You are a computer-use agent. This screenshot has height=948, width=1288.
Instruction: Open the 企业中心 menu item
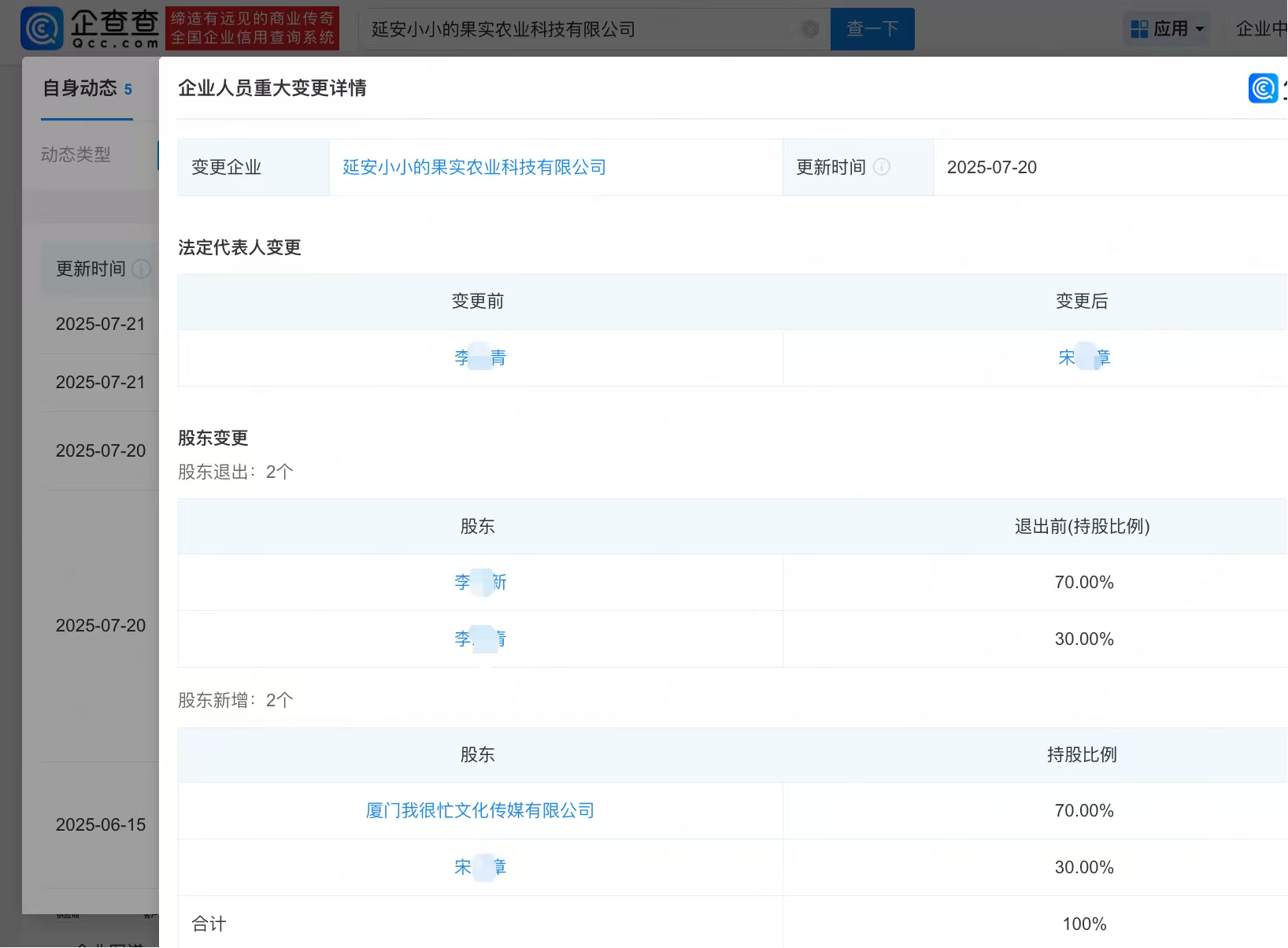tap(1261, 29)
